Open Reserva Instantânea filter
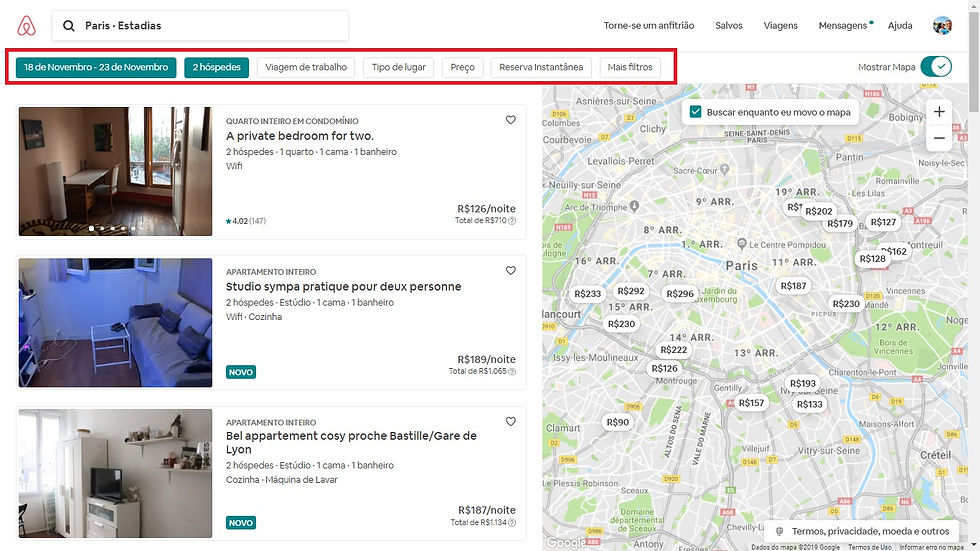The width and height of the screenshot is (980, 551). coord(541,67)
